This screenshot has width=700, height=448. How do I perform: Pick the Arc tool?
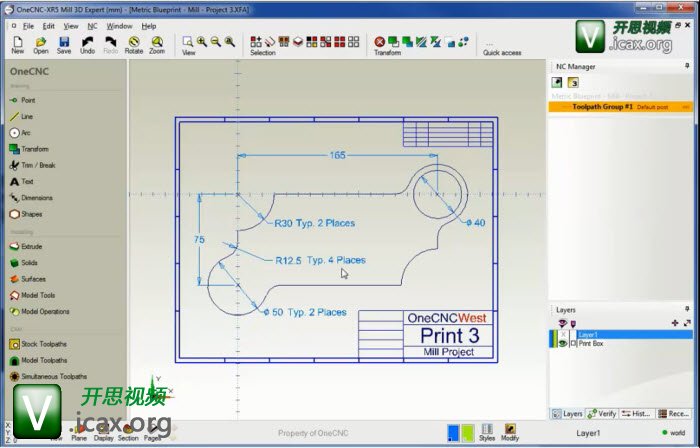tap(20, 133)
